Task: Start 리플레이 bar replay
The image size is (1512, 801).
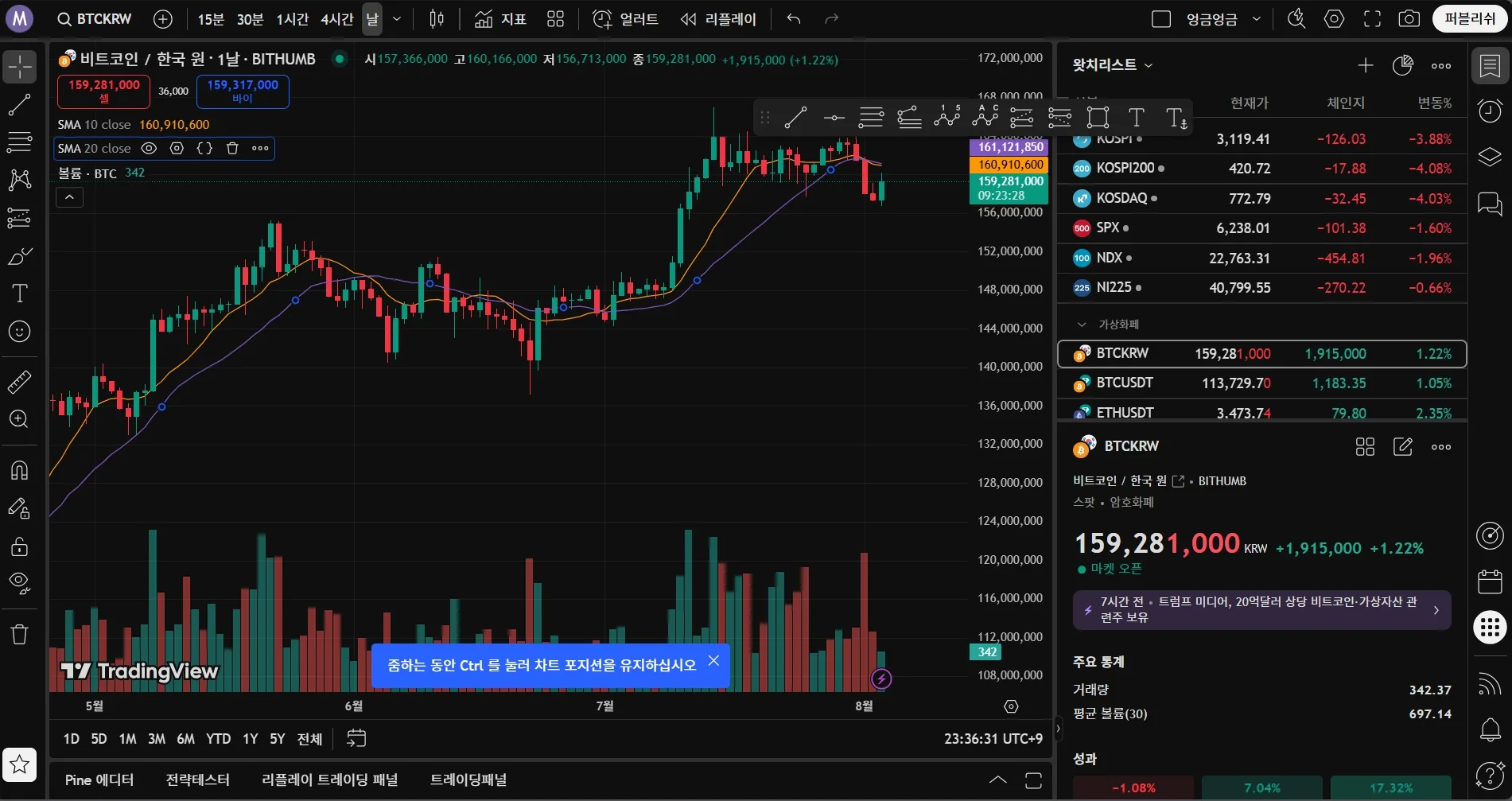Action: coord(718,19)
